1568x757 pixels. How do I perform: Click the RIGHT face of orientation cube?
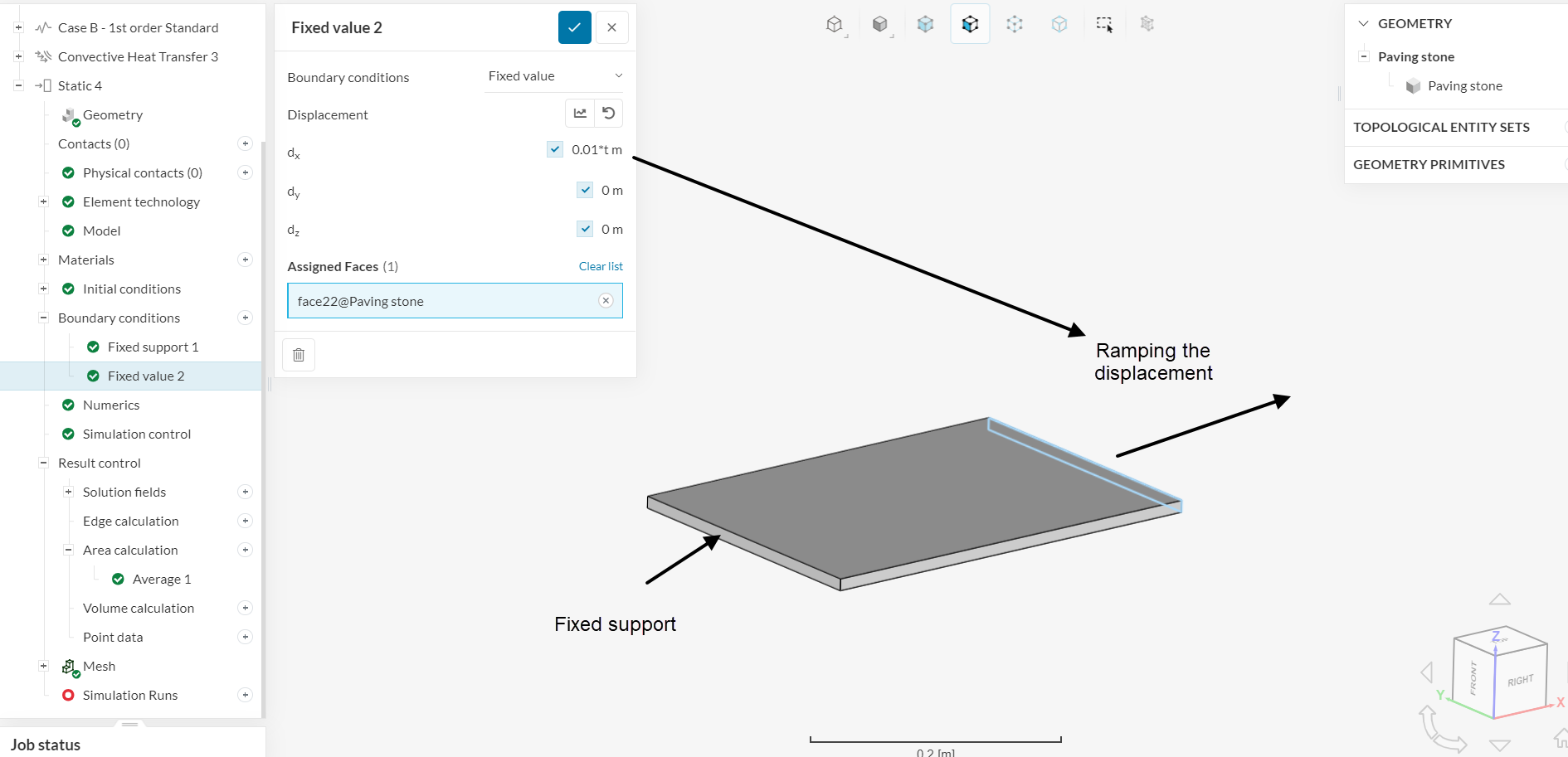coord(1521,681)
